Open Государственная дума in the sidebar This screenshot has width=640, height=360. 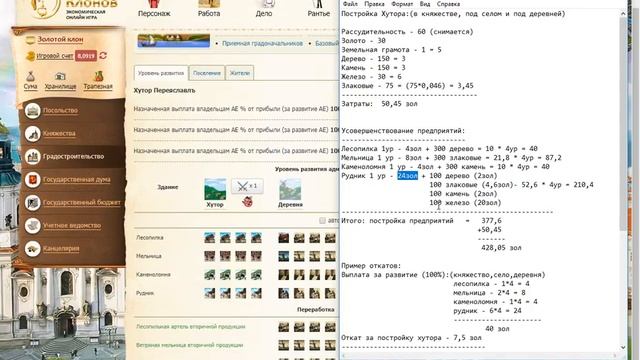77,180
